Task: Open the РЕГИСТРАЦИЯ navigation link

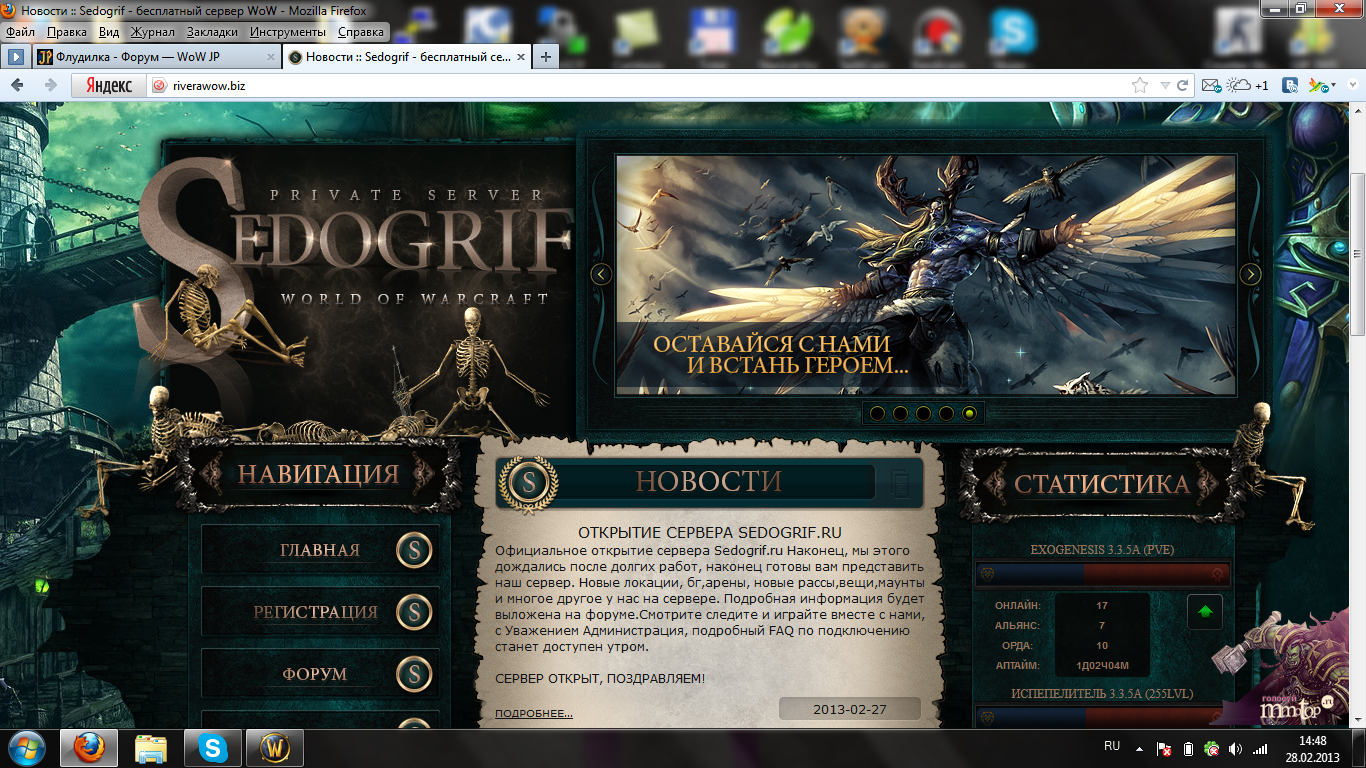Action: coord(320,612)
